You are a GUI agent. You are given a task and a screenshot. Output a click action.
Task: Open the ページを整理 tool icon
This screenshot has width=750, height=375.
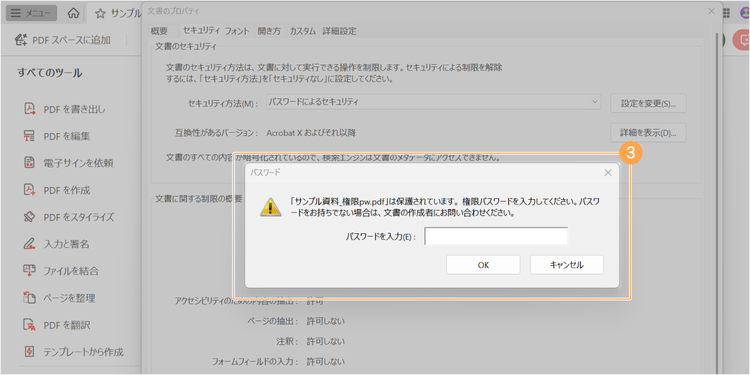[30, 298]
